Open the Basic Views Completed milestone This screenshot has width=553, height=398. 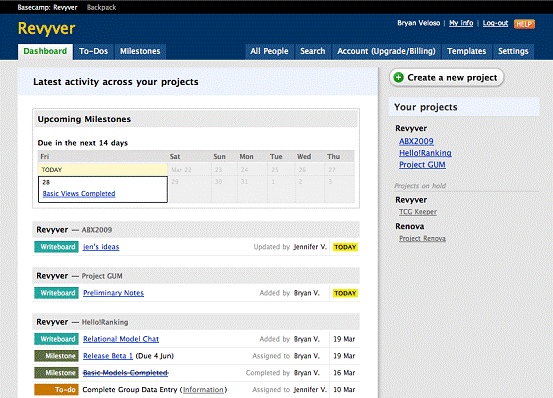click(x=79, y=194)
